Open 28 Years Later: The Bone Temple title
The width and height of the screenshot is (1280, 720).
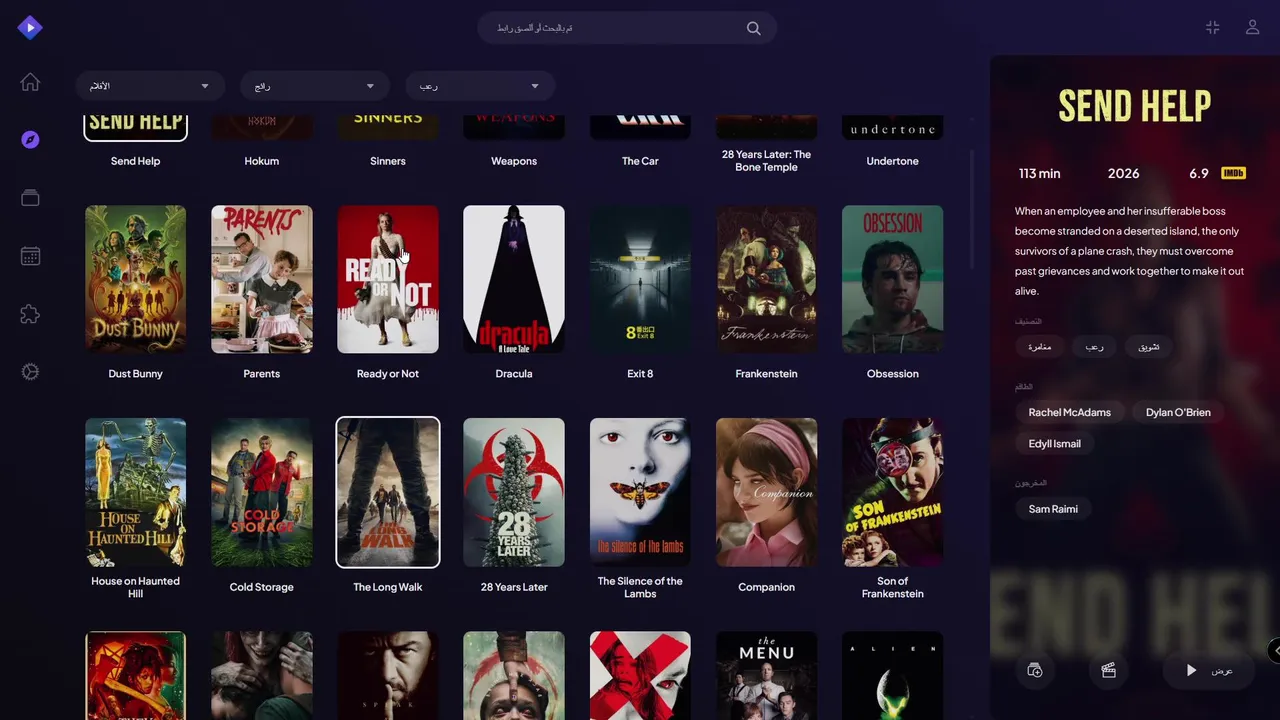(x=766, y=161)
